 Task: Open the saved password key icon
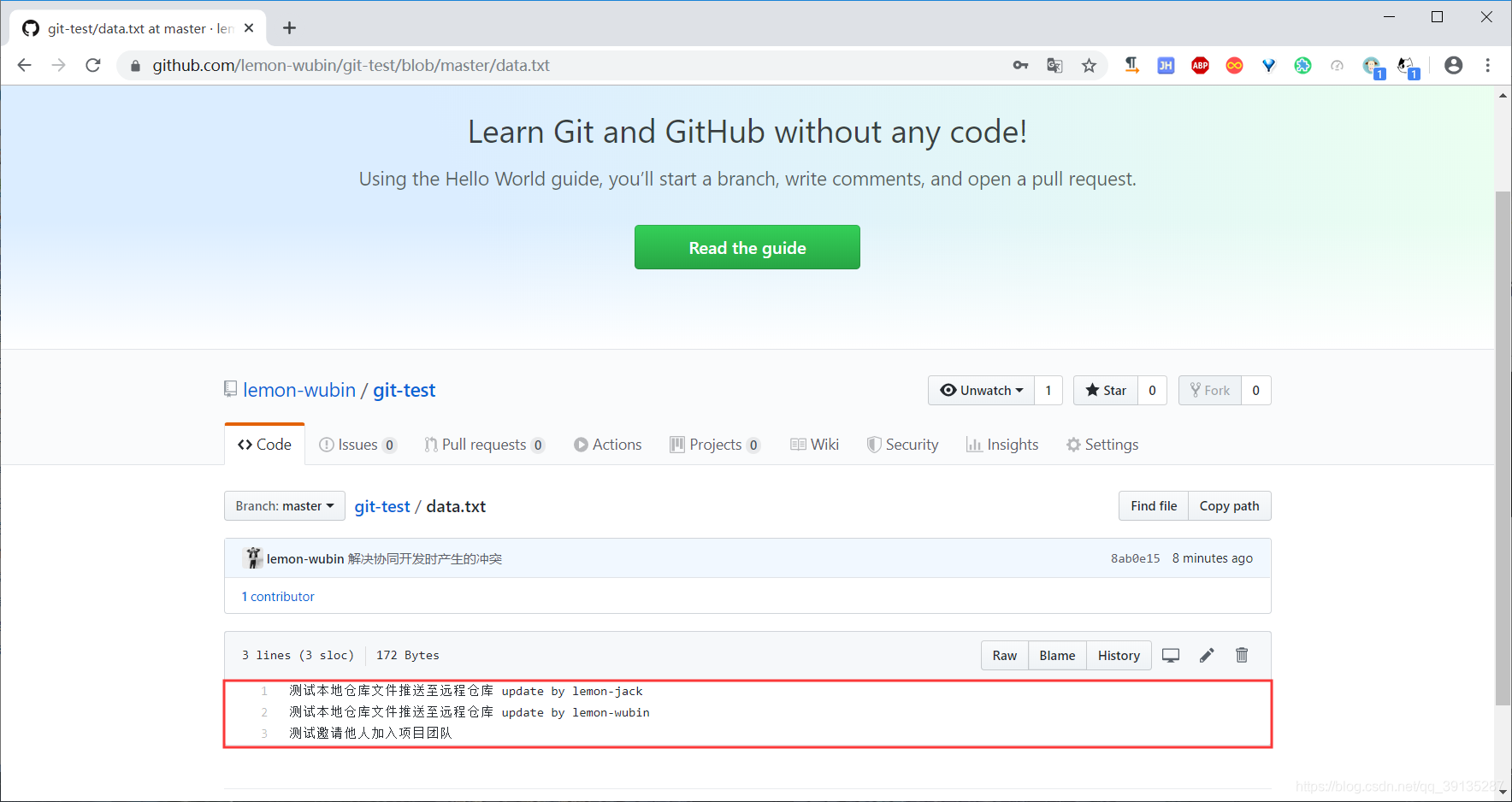click(x=1020, y=65)
